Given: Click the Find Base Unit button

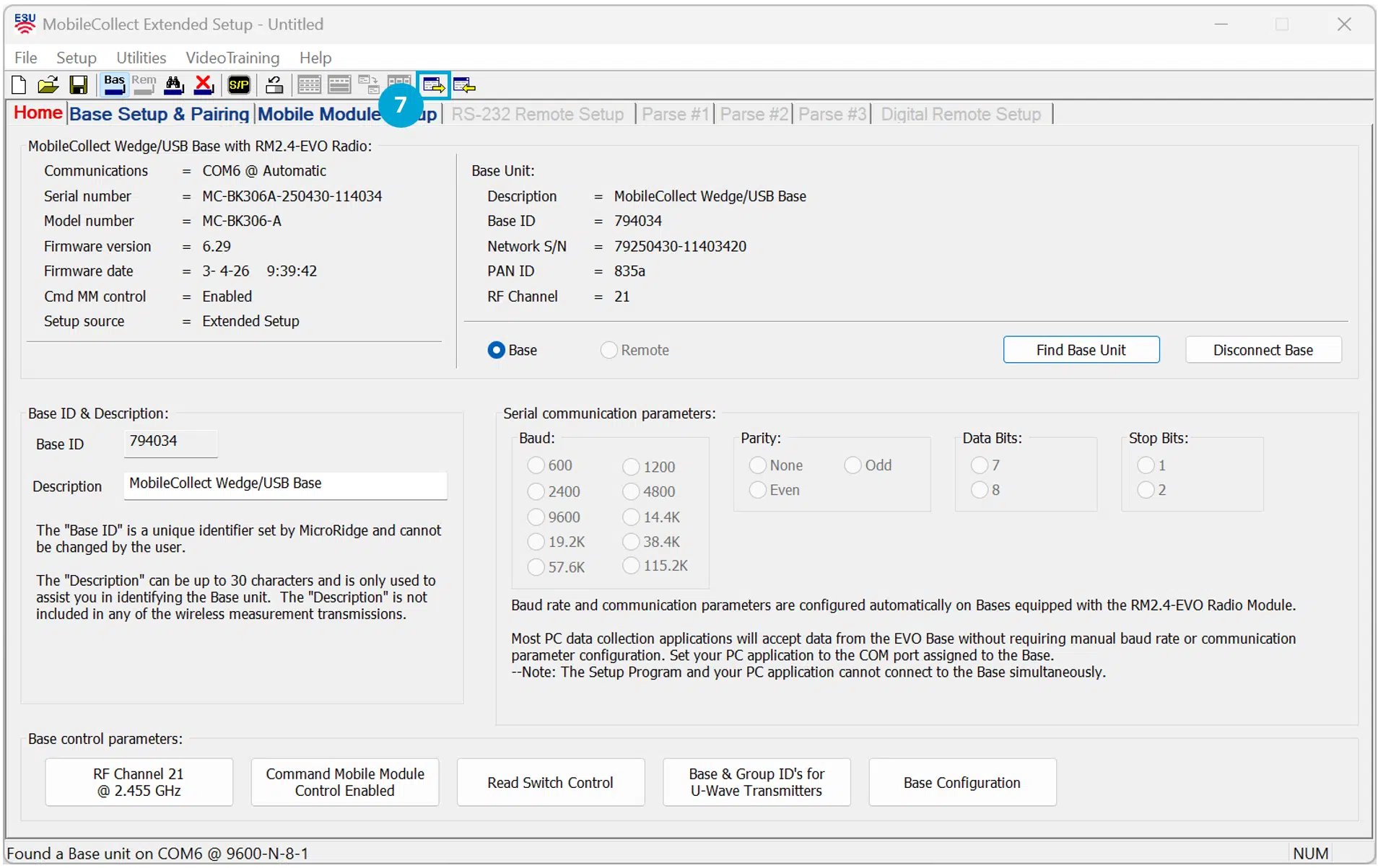Looking at the screenshot, I should click(1081, 350).
